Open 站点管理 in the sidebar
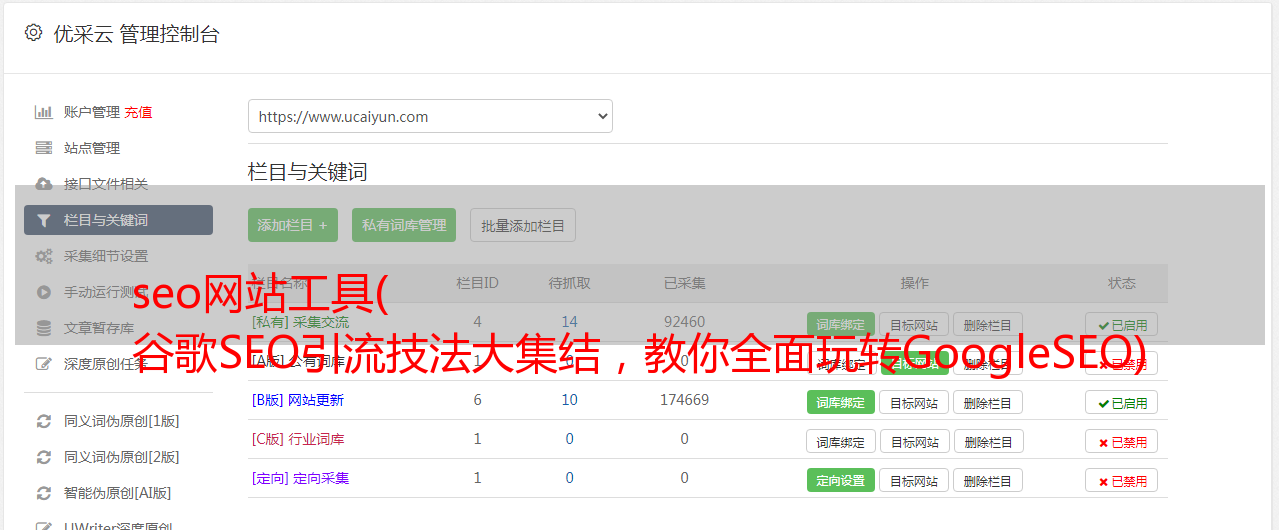 92,148
